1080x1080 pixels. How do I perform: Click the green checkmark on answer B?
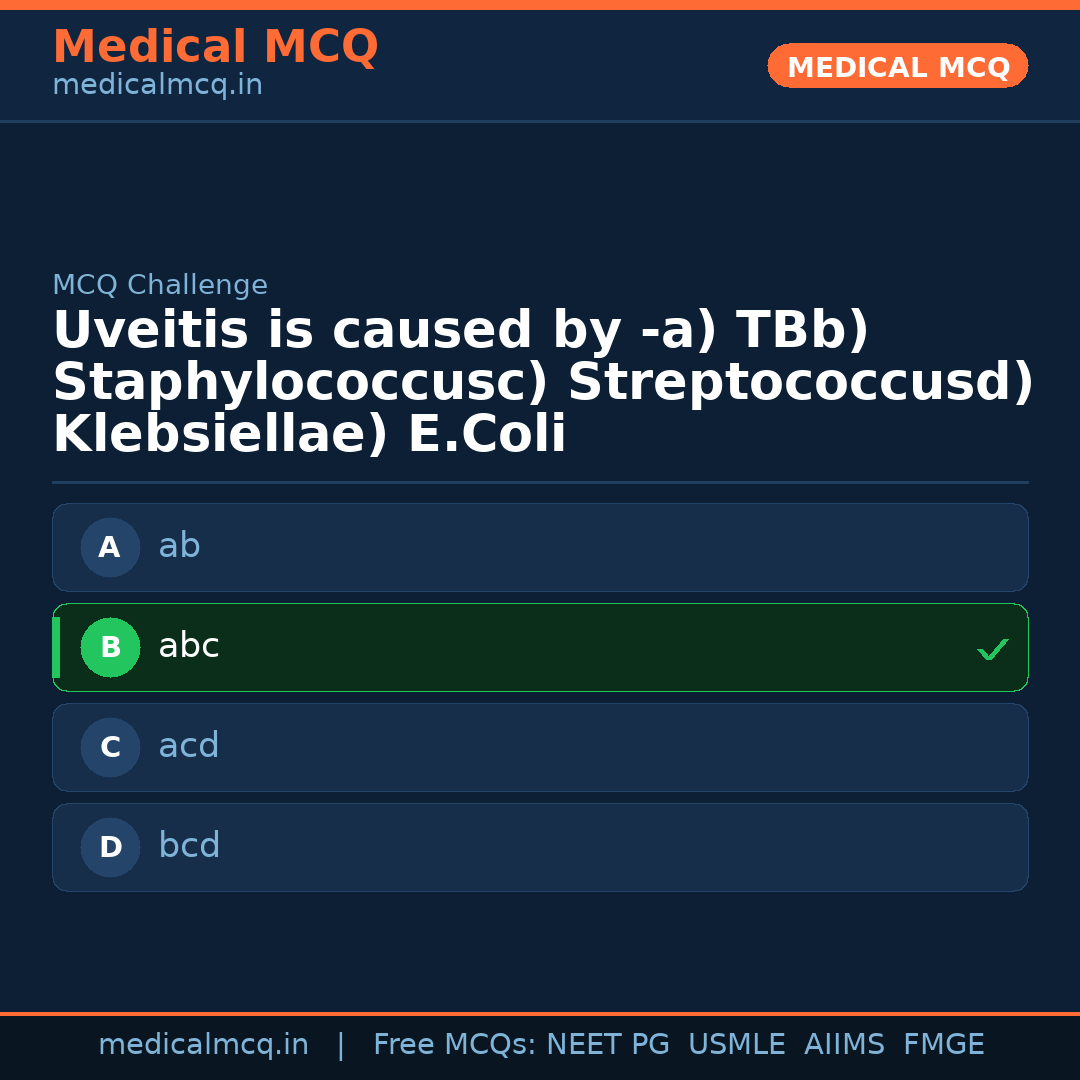[x=993, y=649]
